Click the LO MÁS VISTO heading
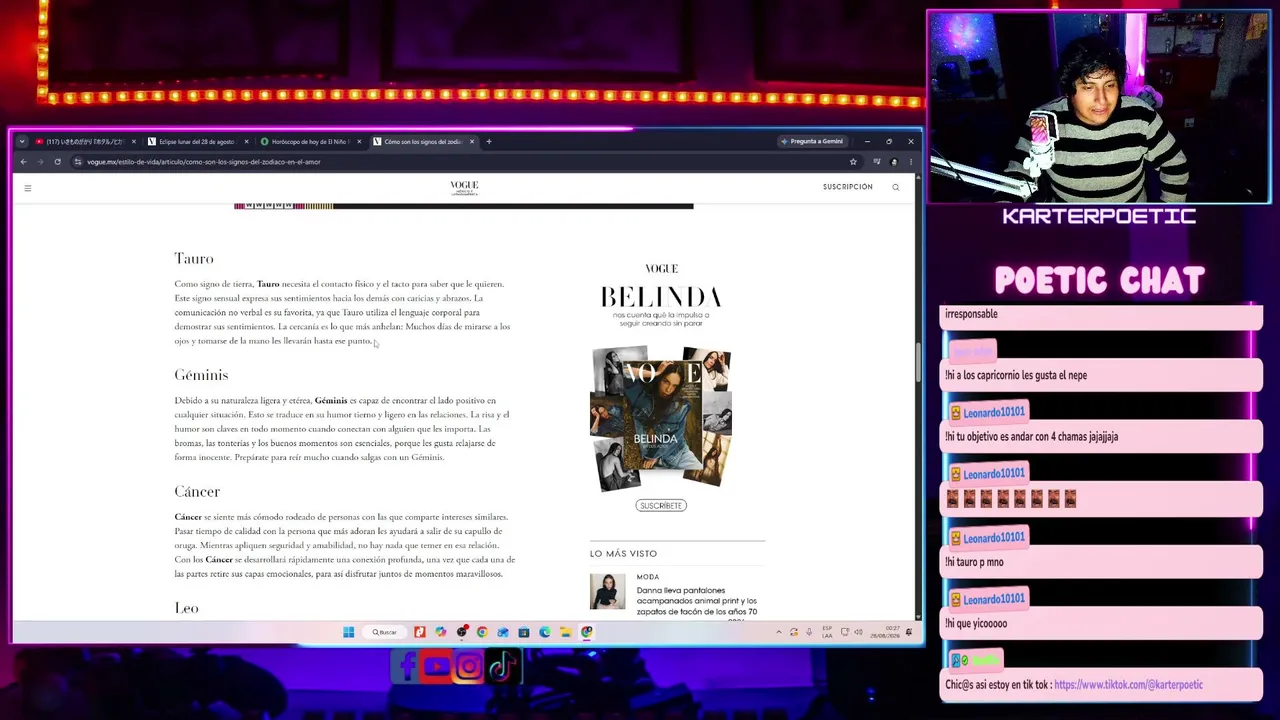The height and width of the screenshot is (720, 1280). point(623,554)
